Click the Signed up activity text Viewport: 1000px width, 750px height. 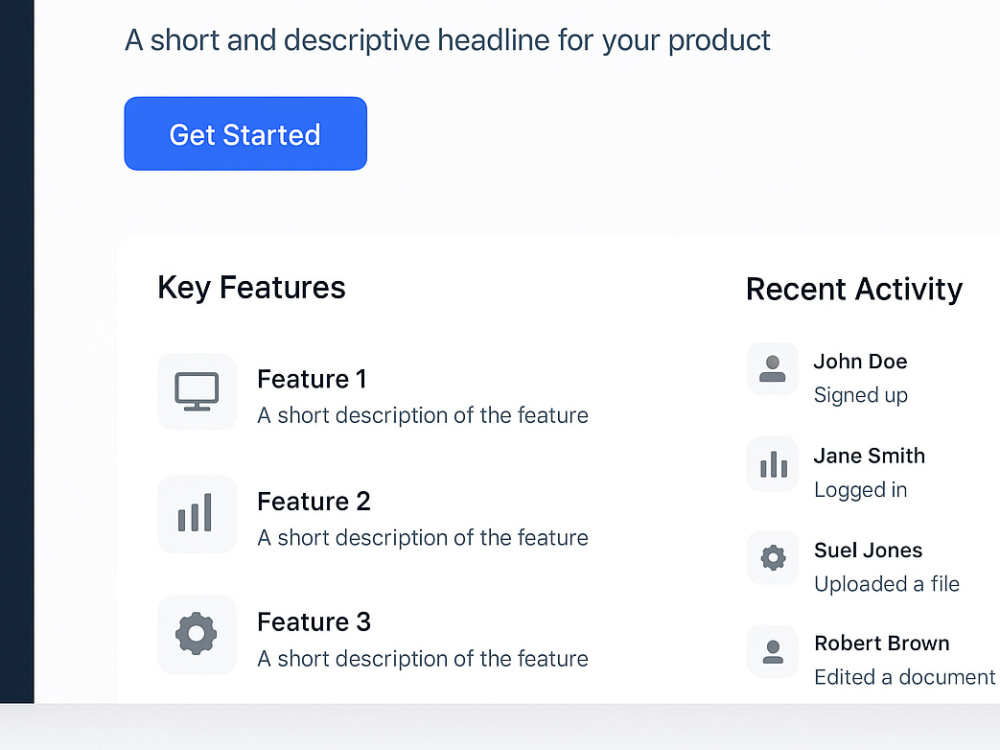point(861,395)
